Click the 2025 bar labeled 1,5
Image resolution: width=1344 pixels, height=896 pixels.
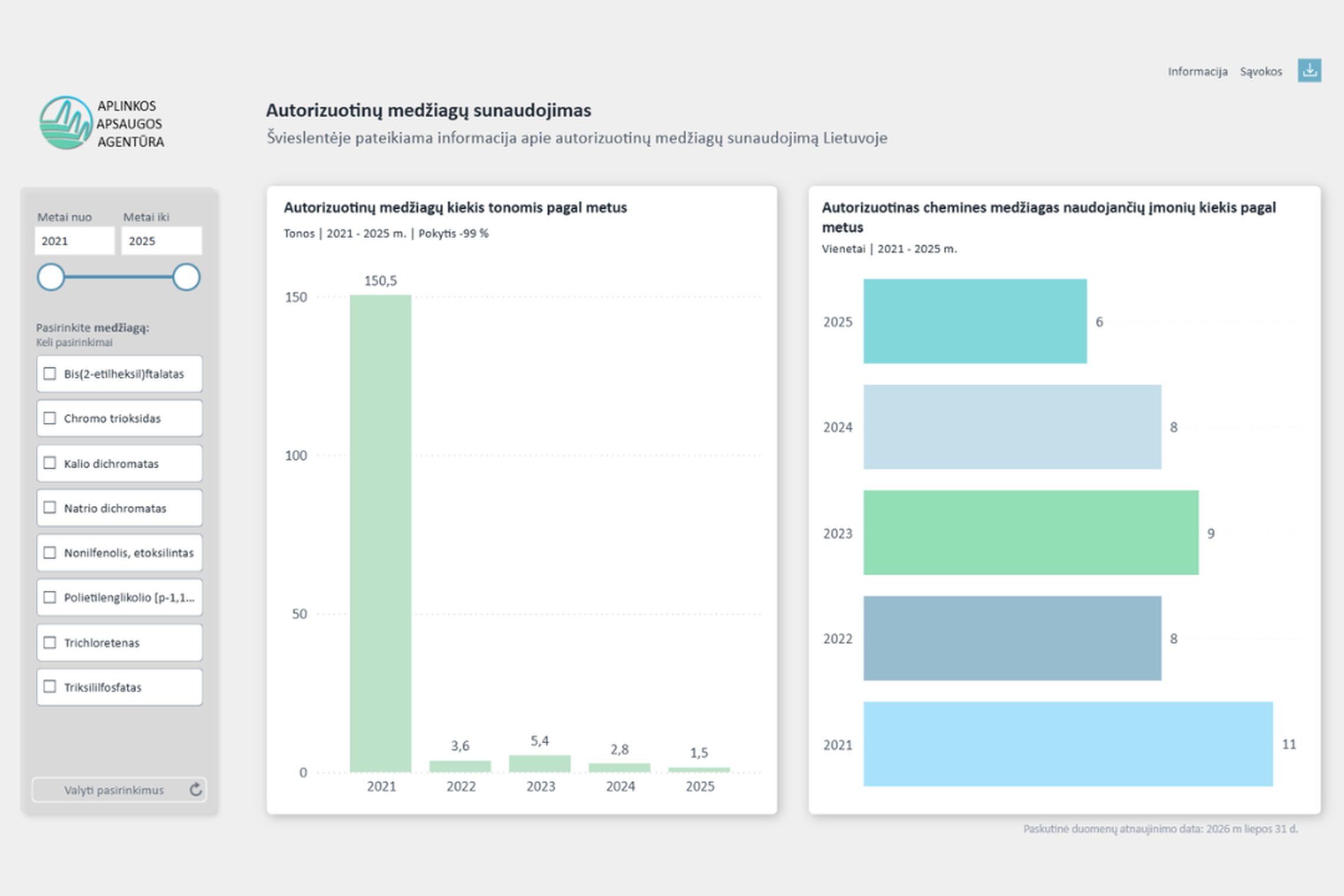(x=699, y=770)
